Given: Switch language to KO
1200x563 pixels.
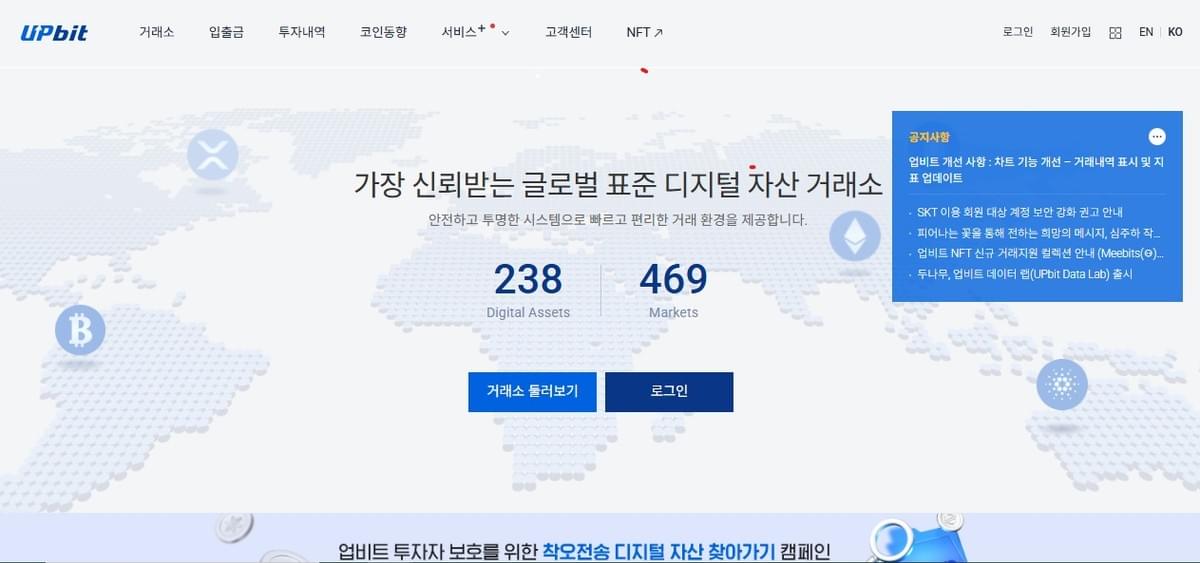Looking at the screenshot, I should (1175, 32).
